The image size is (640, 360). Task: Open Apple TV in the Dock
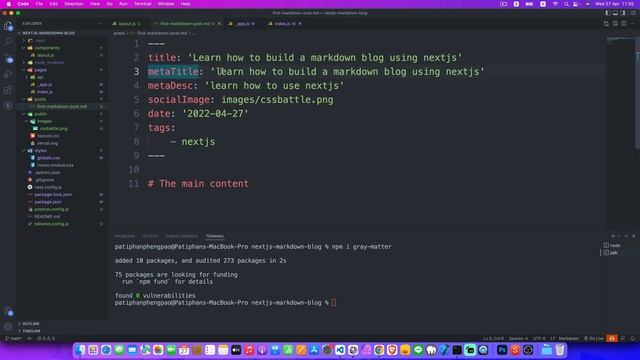click(x=236, y=350)
